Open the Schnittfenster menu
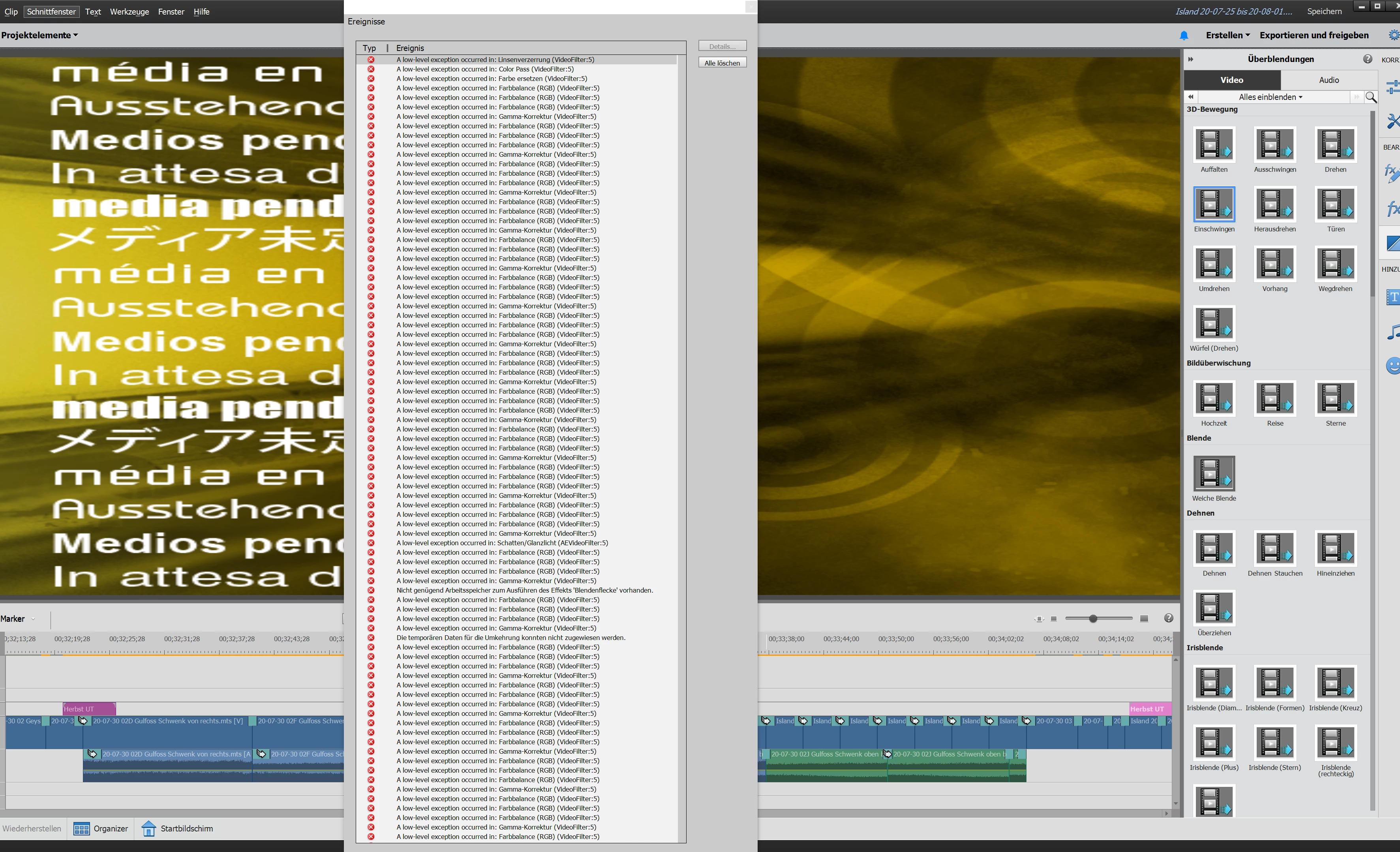This screenshot has width=1400, height=852. [x=51, y=11]
